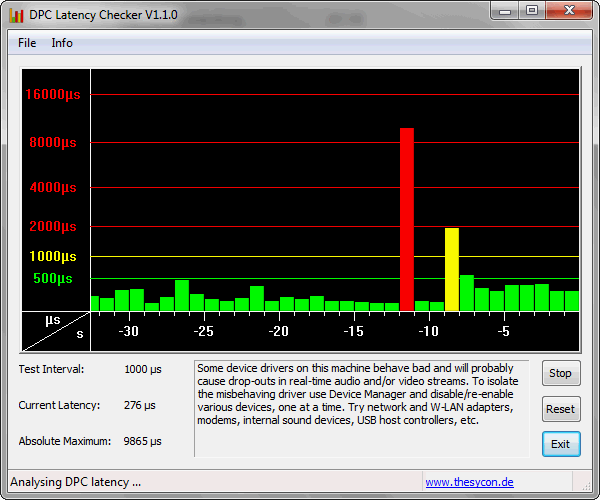Screen dimensions: 600x500
Task: Click the DPC Latency Checker title bar icon
Action: point(16,15)
